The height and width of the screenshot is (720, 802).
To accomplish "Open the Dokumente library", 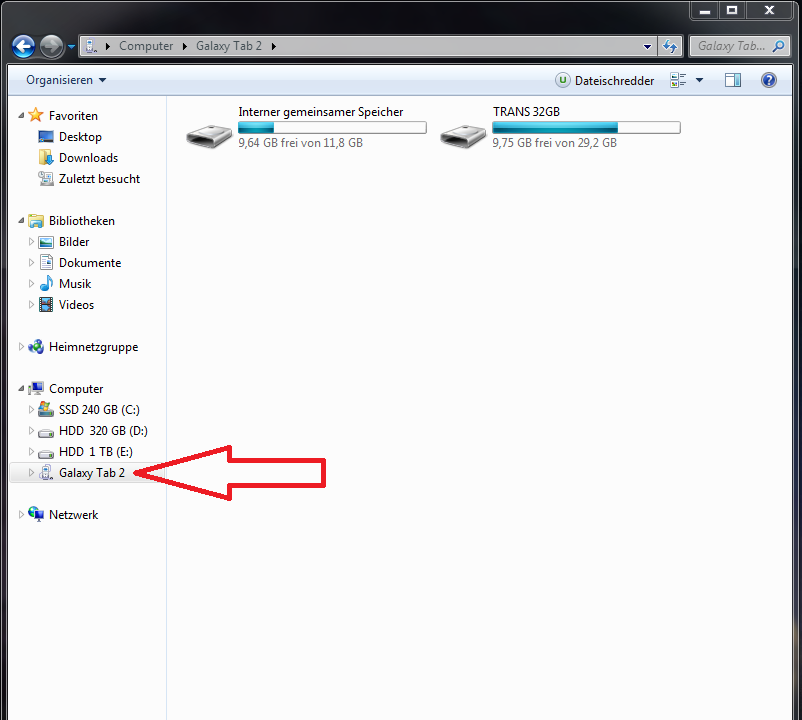I will [90, 263].
